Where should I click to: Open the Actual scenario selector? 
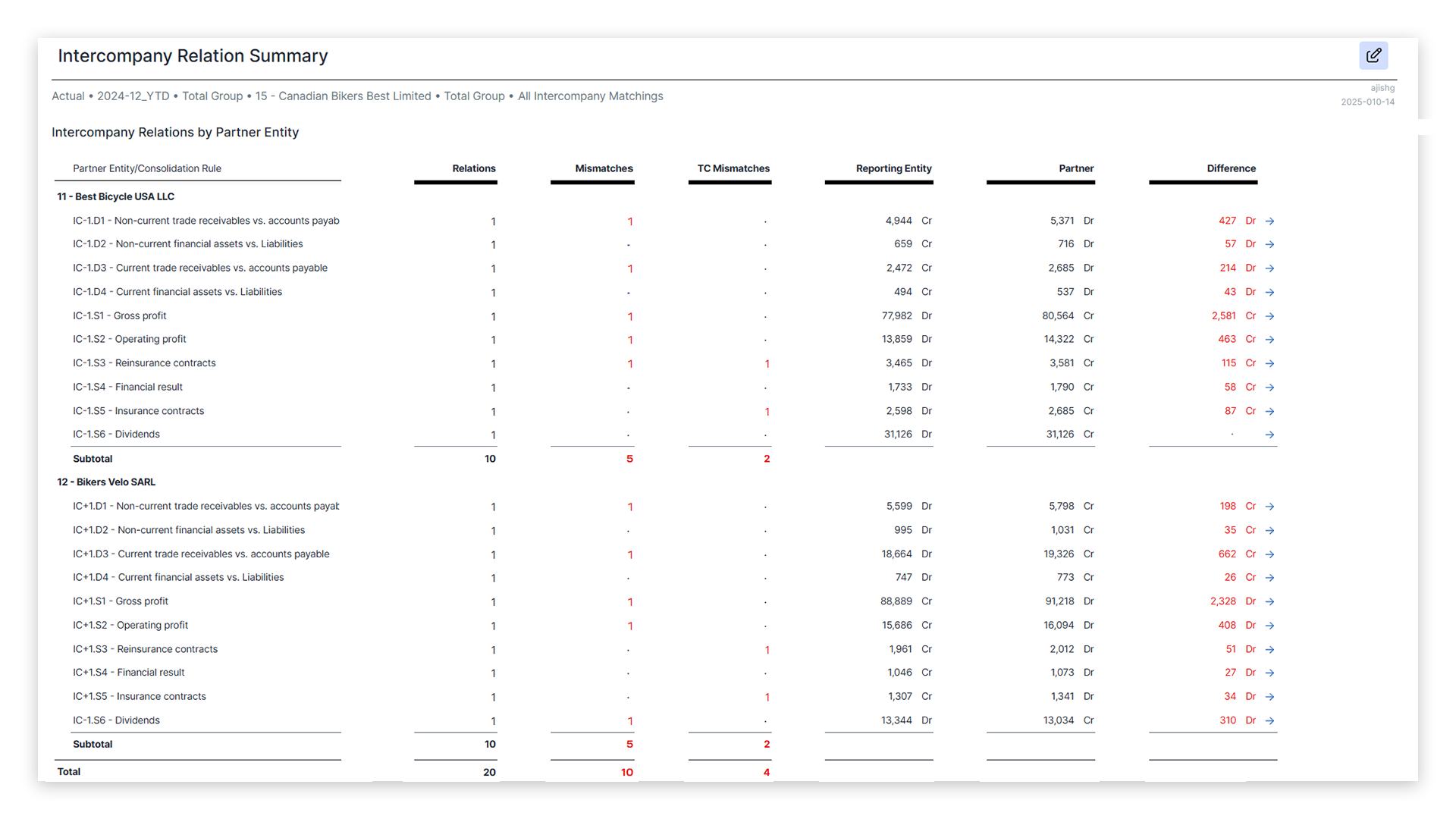pos(68,96)
